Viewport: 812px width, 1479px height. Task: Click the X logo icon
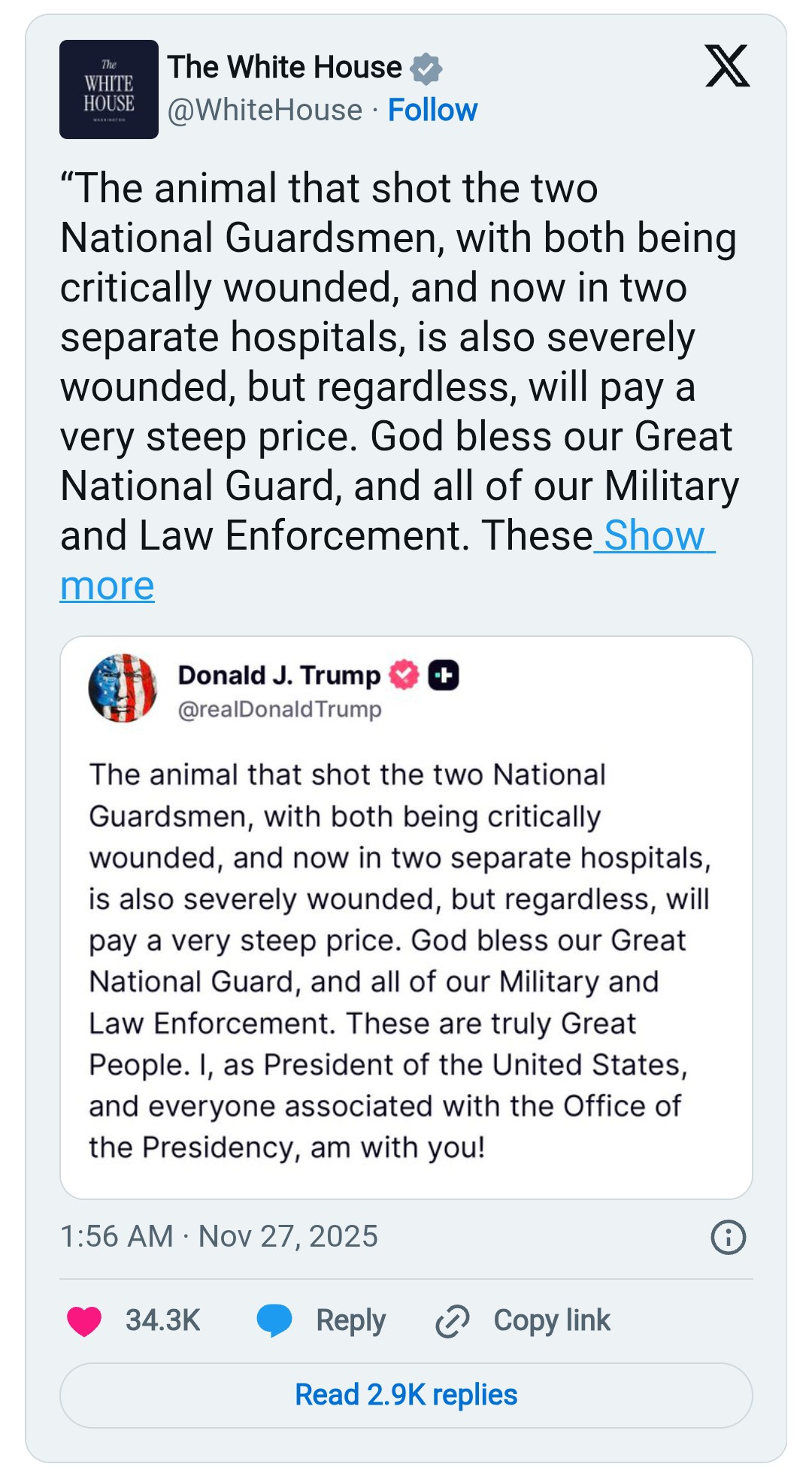coord(727,66)
